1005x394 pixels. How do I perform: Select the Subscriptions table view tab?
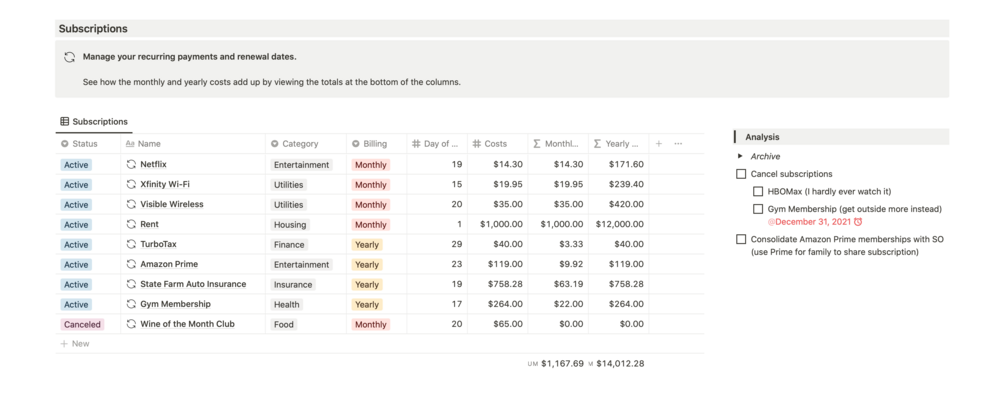tap(94, 121)
